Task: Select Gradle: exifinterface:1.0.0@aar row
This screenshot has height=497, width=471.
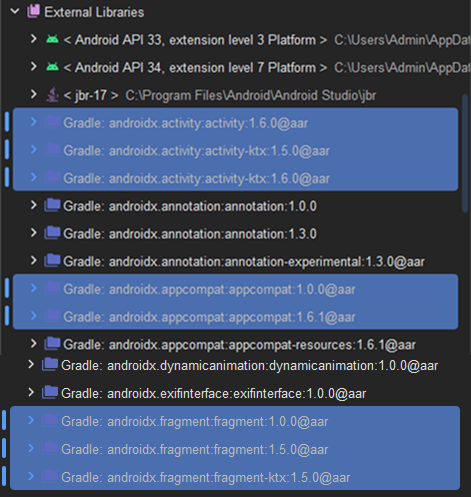Action: click(x=214, y=394)
